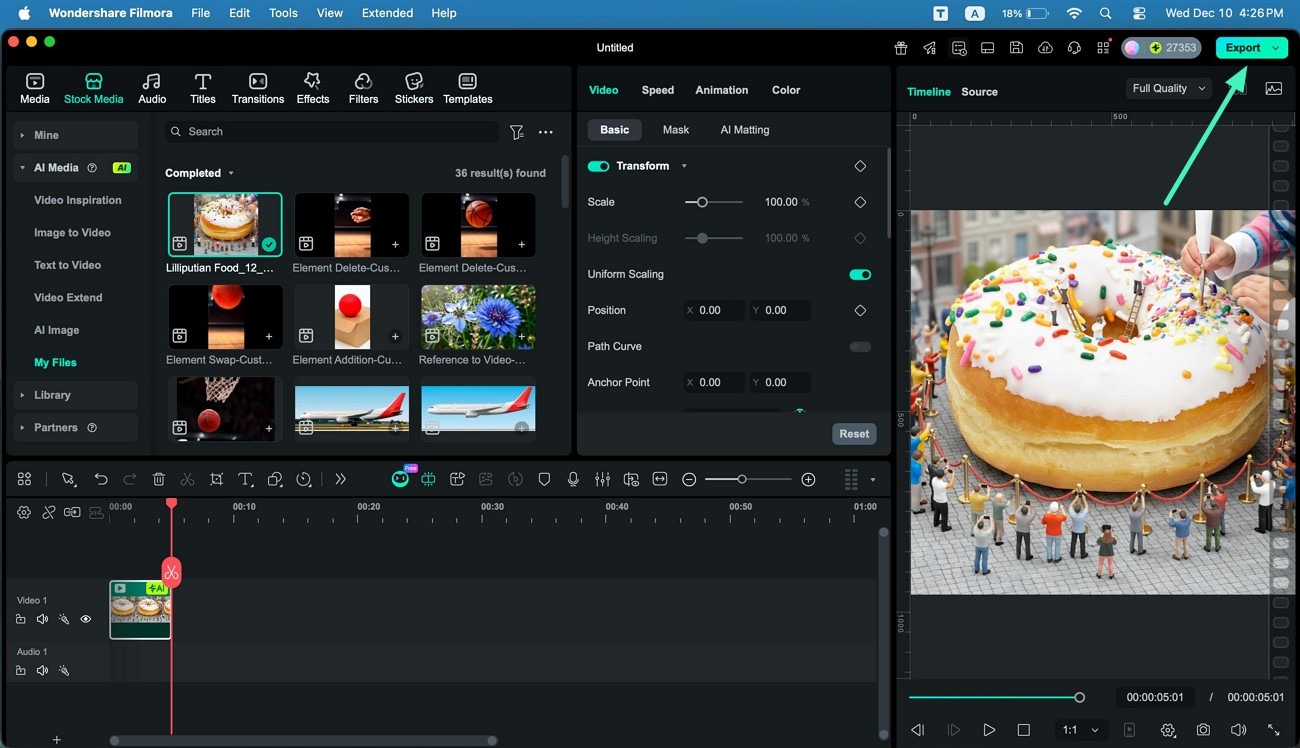Switch to the Animation tab

[x=721, y=90]
